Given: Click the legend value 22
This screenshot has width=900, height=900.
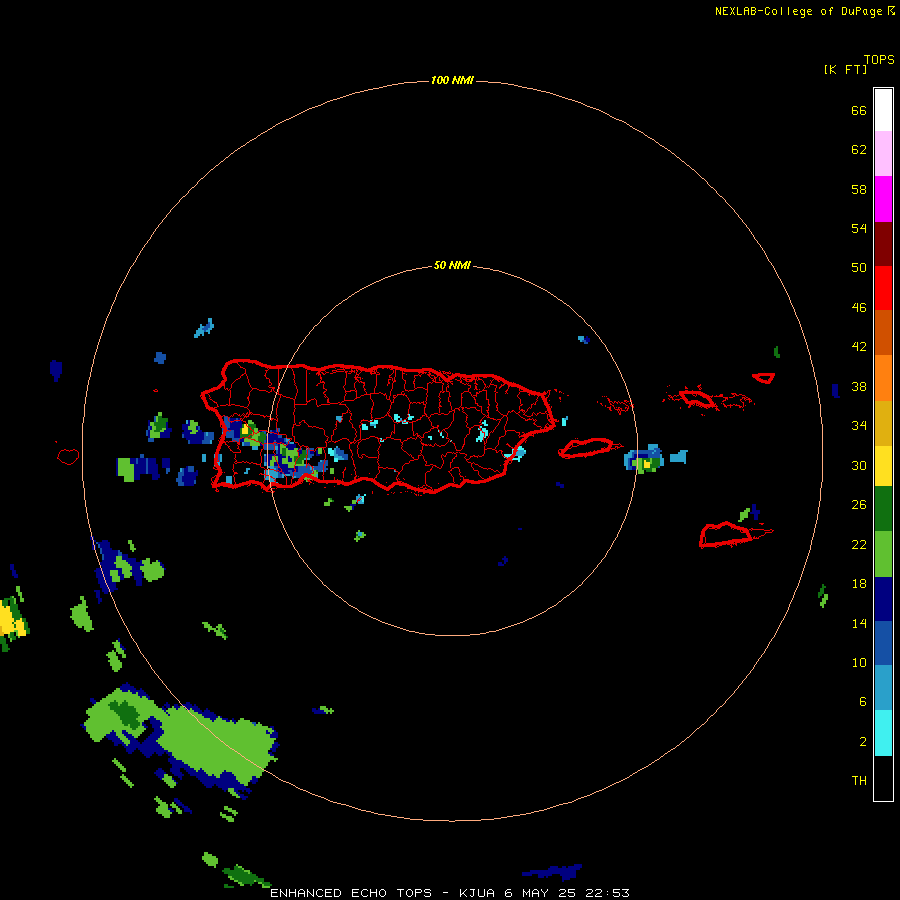Looking at the screenshot, I should click(859, 545).
